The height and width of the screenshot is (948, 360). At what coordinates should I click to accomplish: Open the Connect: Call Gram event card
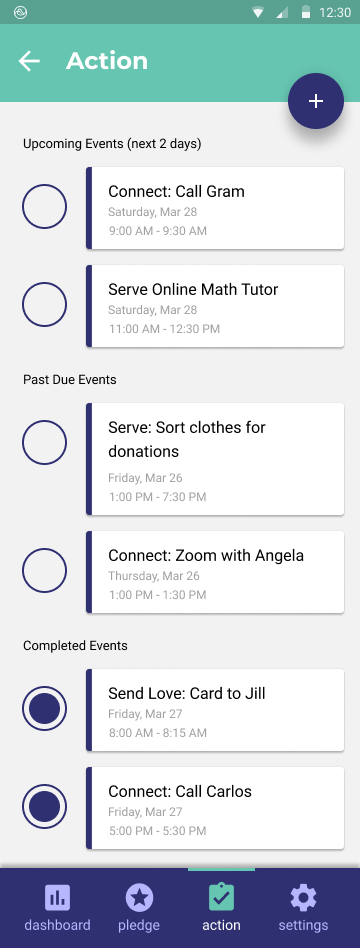tap(215, 208)
